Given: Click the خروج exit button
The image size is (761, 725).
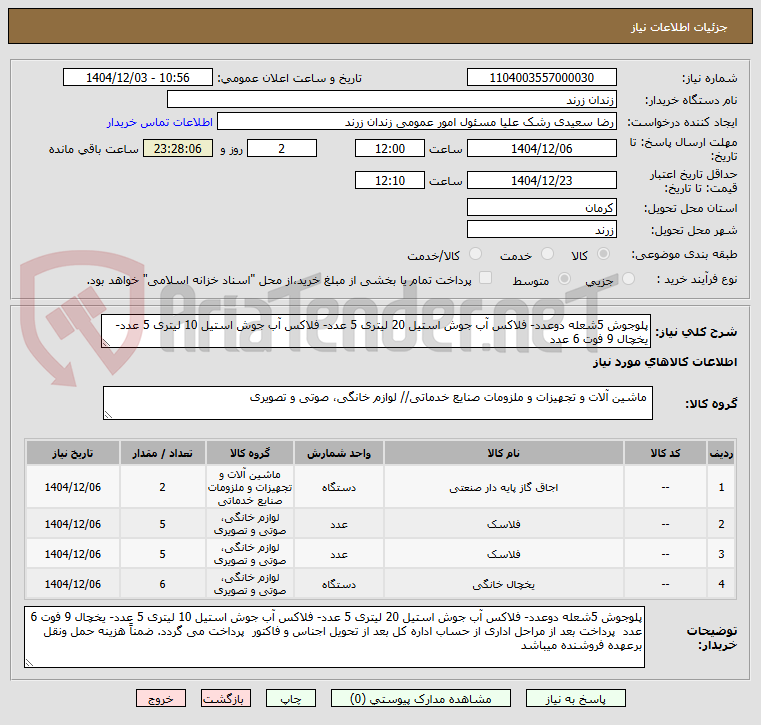Looking at the screenshot, I should tap(161, 699).
